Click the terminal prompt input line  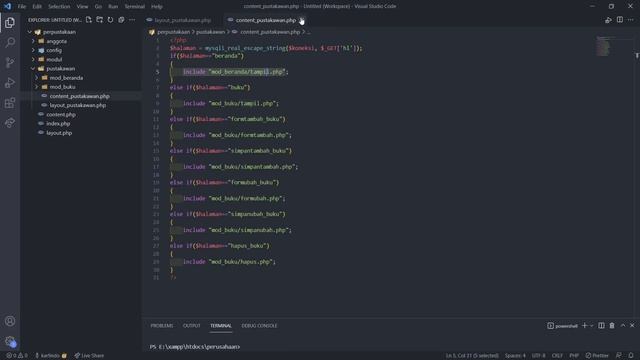click(195, 347)
